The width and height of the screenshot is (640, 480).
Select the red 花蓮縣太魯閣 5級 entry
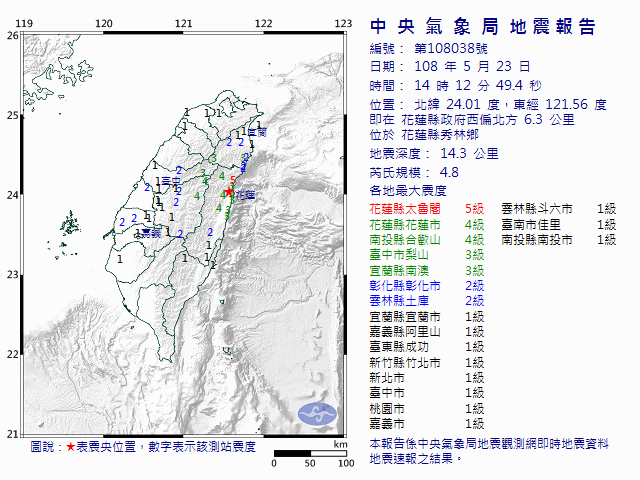[x=419, y=208]
